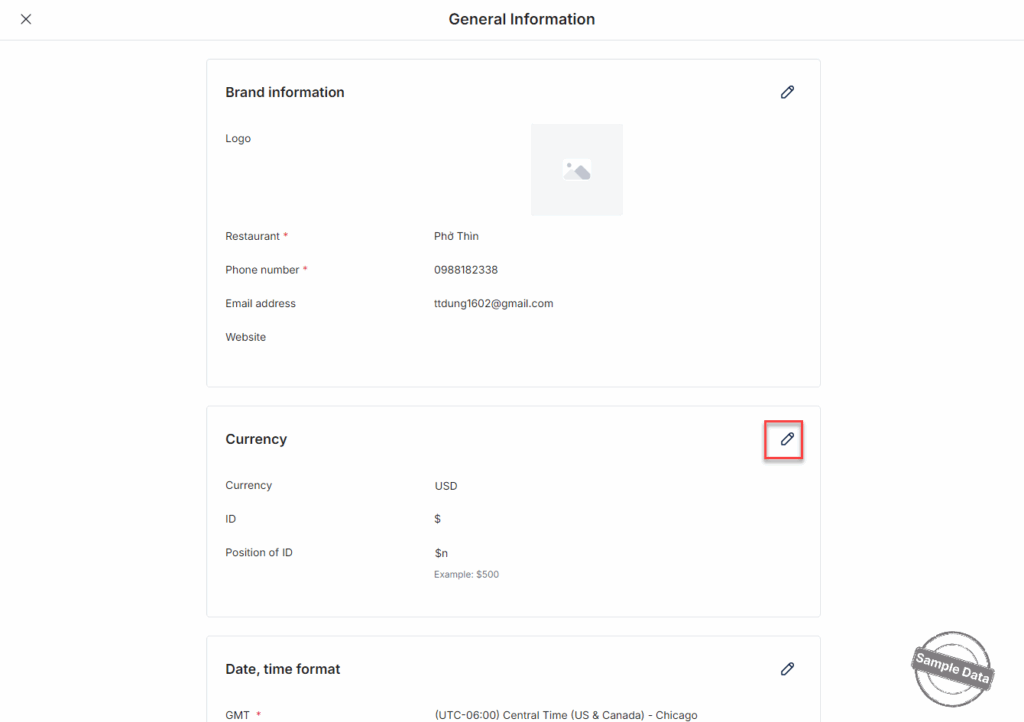Click the Position of ID label

tap(259, 552)
